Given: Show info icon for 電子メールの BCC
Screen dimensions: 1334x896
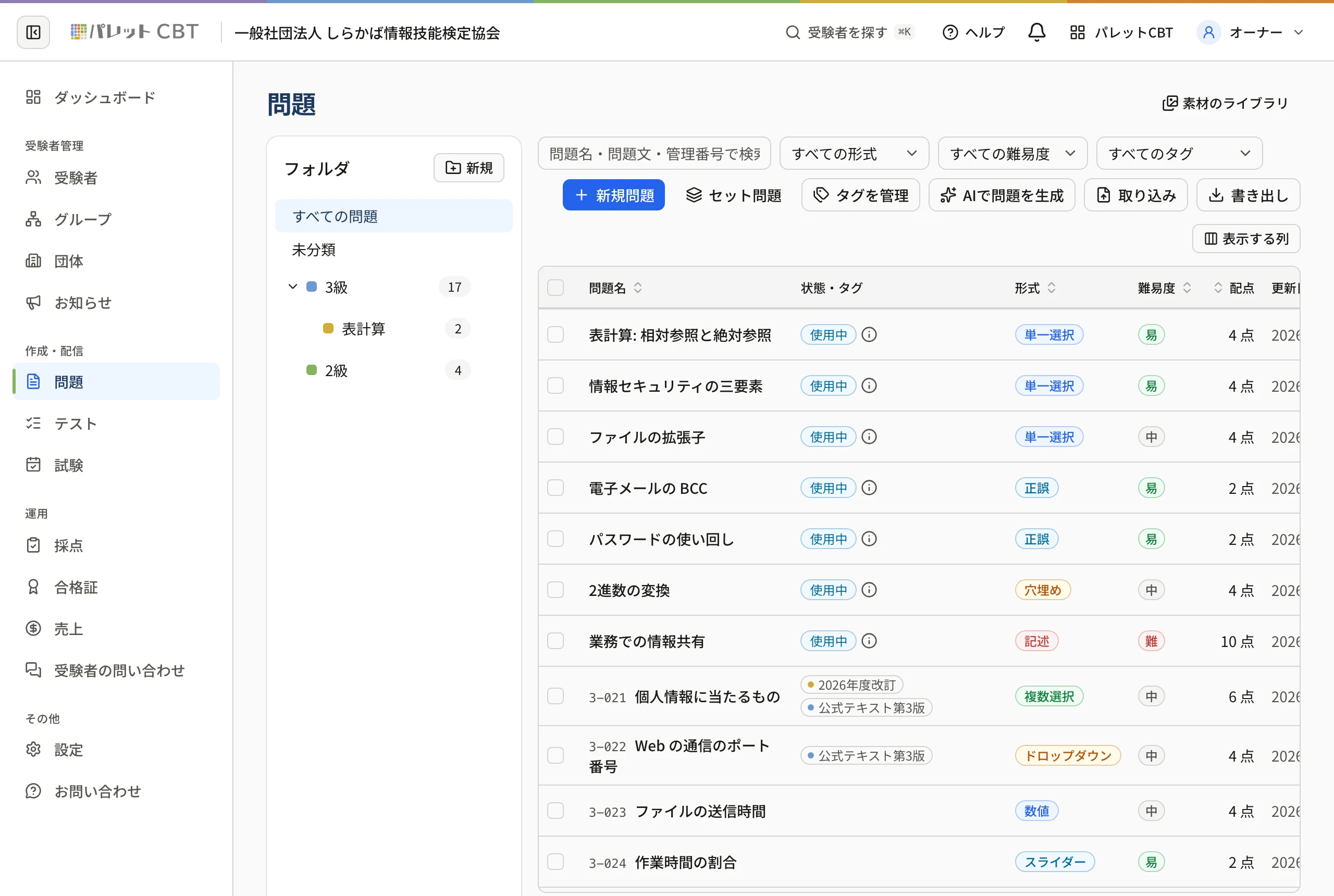Looking at the screenshot, I should click(x=869, y=488).
